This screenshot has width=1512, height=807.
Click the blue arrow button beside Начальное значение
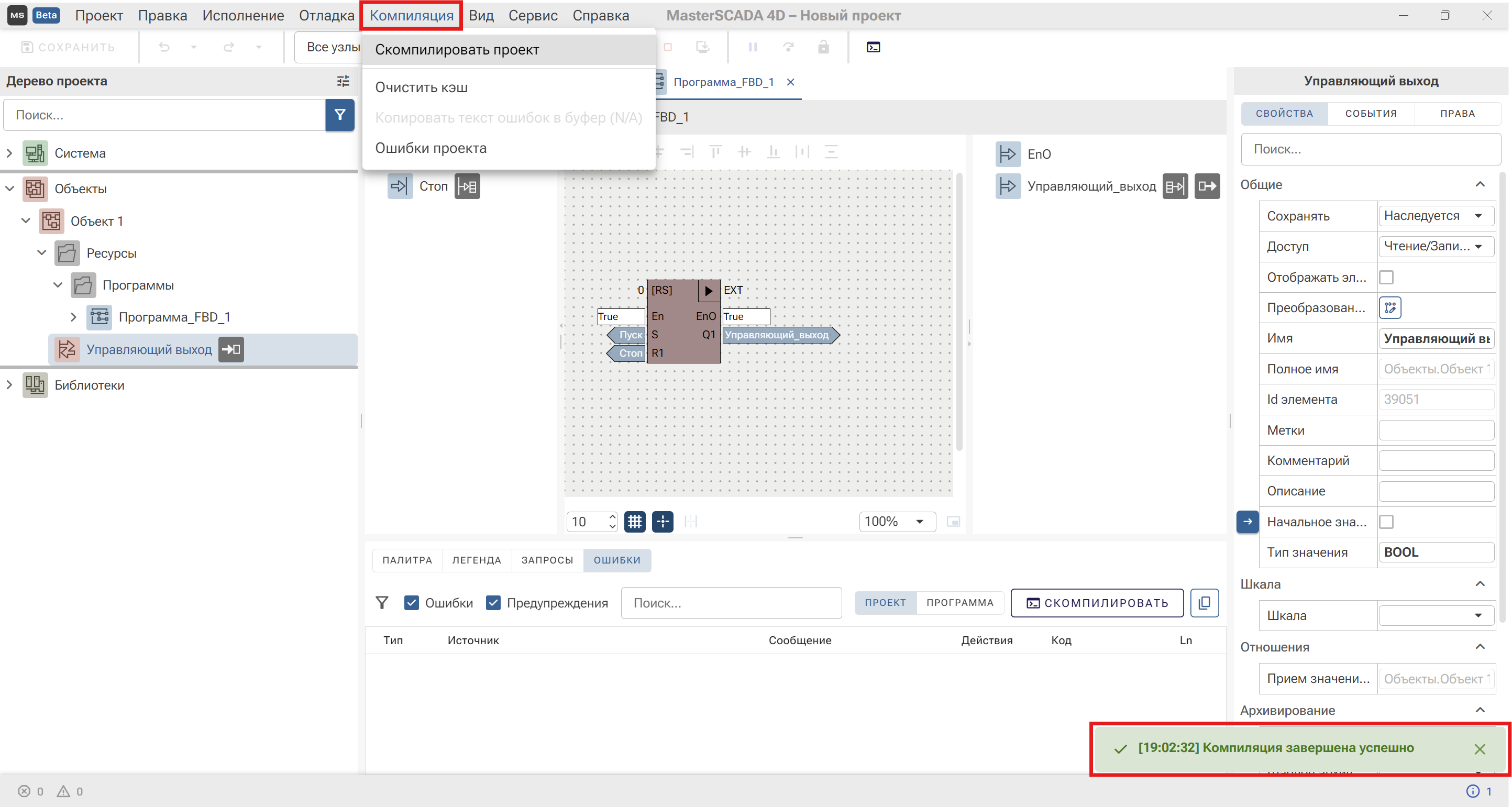pyautogui.click(x=1248, y=521)
